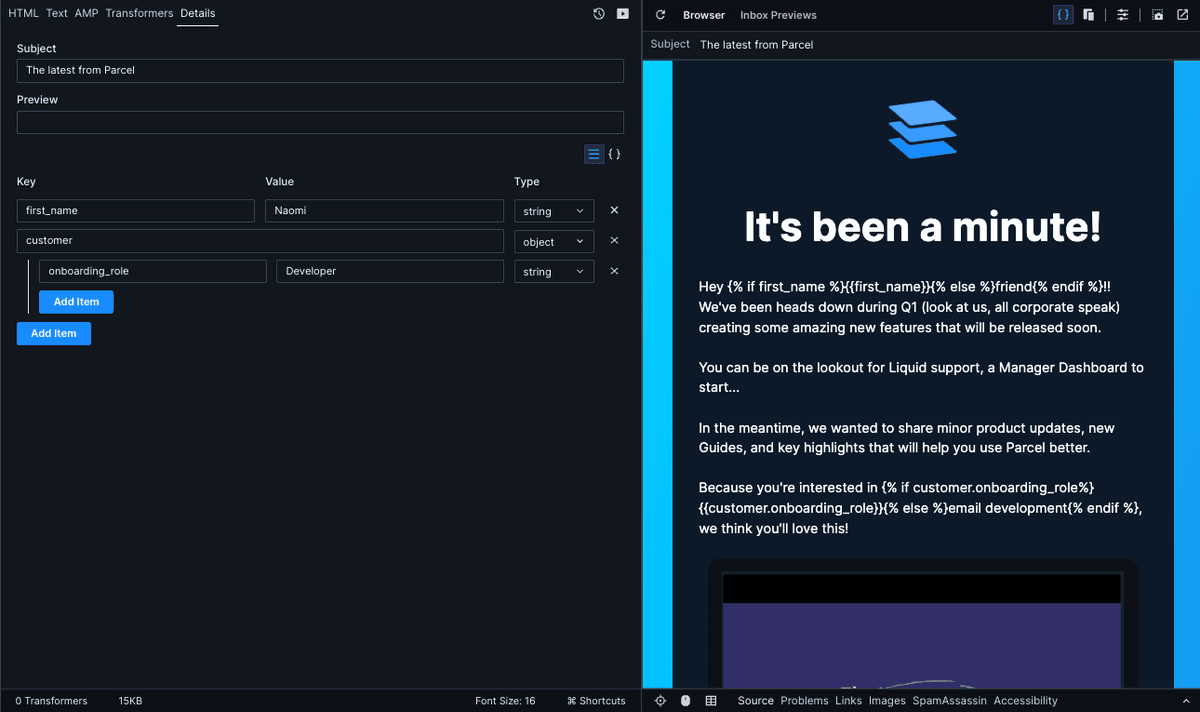Image resolution: width=1200 pixels, height=712 pixels.
Task: Click the grid view icon in status bar
Action: [x=711, y=700]
